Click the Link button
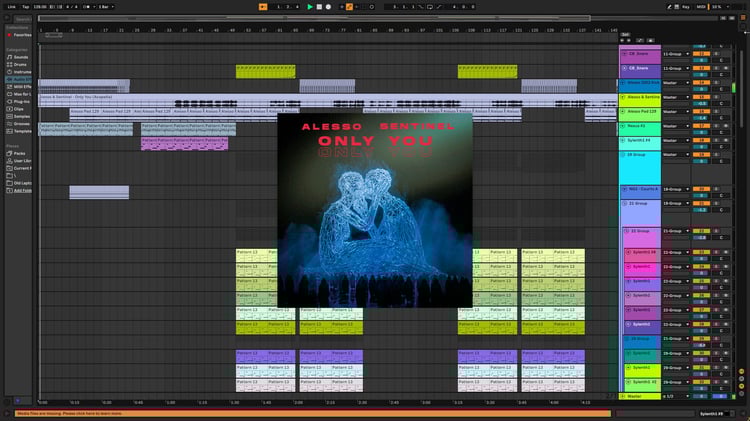 pyautogui.click(x=11, y=7)
